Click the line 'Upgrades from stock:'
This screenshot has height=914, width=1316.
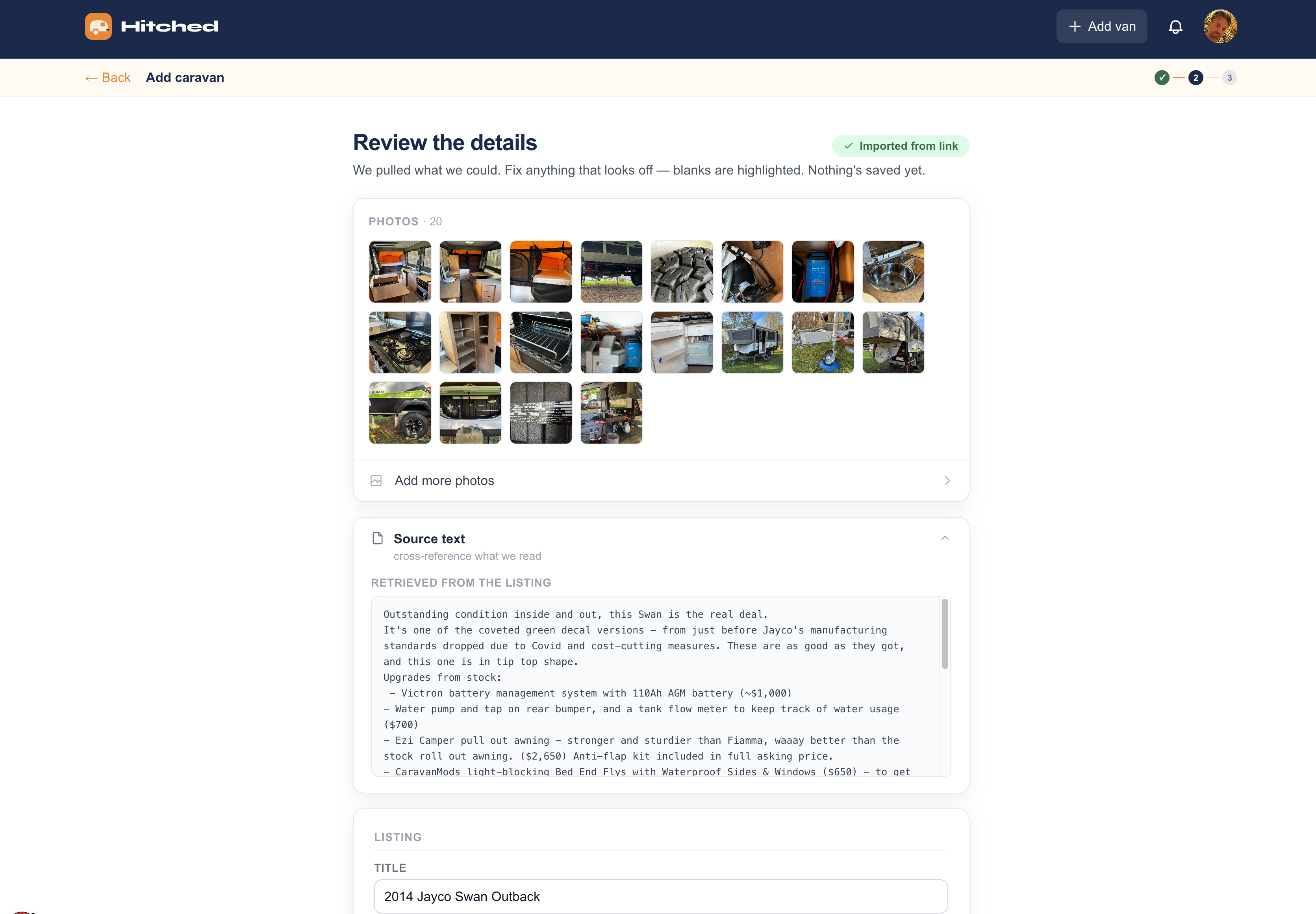(x=443, y=678)
